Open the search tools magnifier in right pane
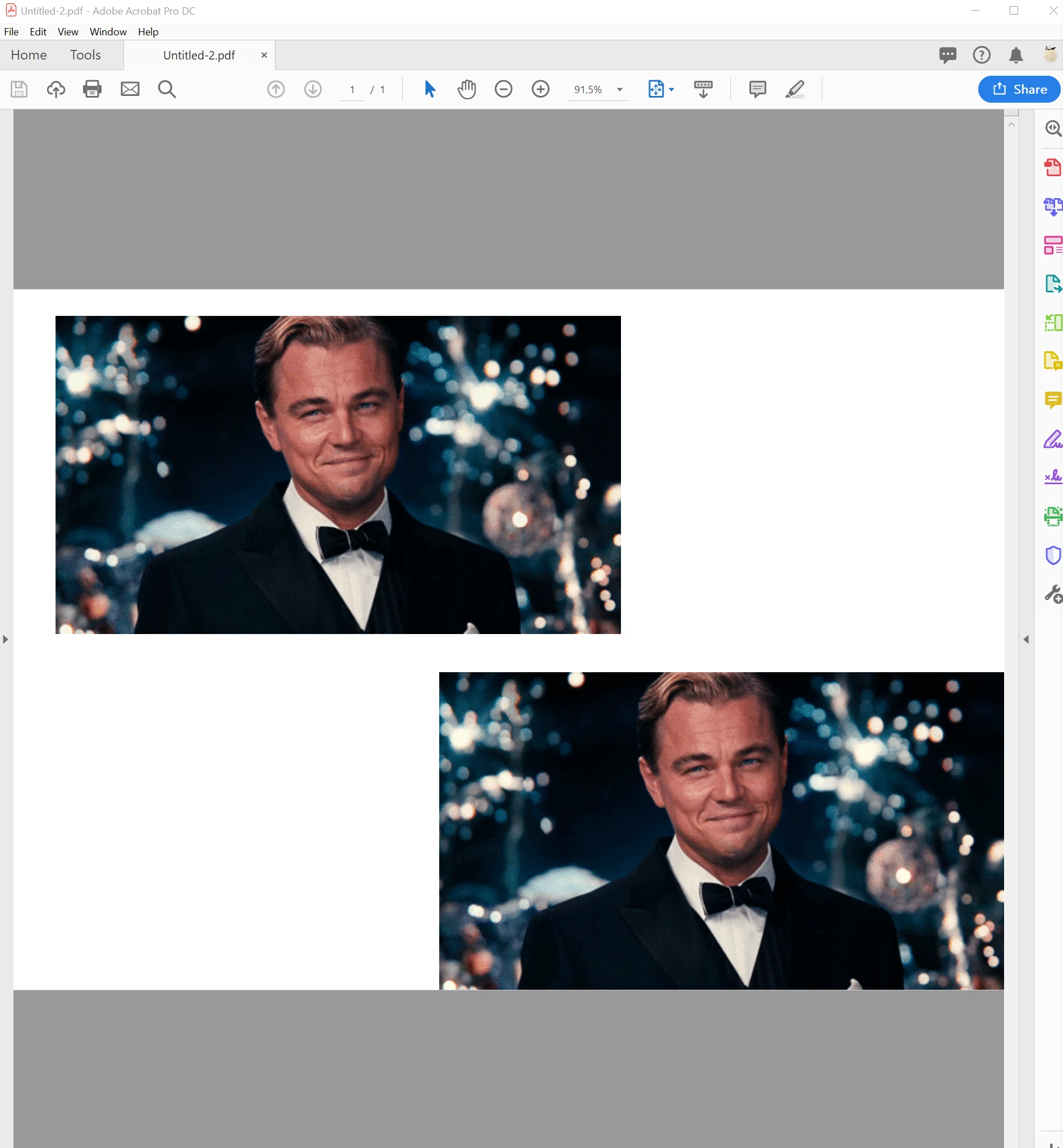 (1053, 128)
